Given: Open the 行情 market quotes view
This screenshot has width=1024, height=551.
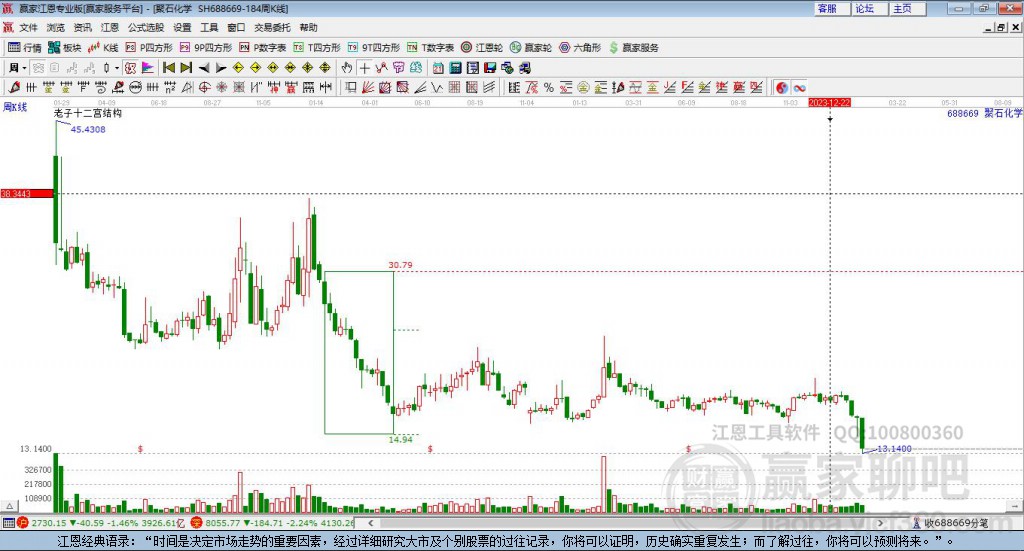Looking at the screenshot, I should (24, 48).
